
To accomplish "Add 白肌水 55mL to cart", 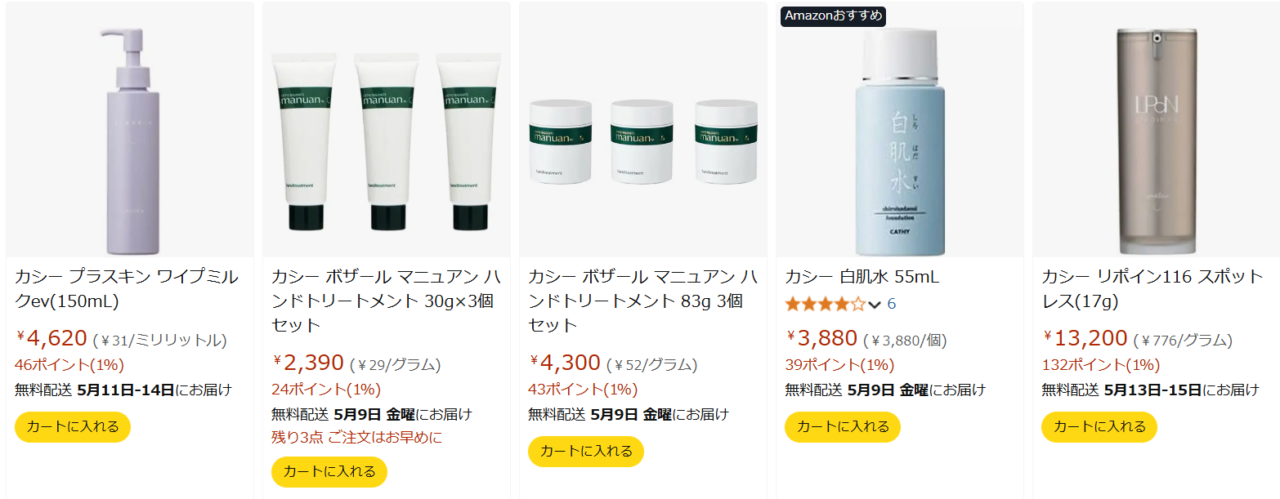I will click(843, 427).
